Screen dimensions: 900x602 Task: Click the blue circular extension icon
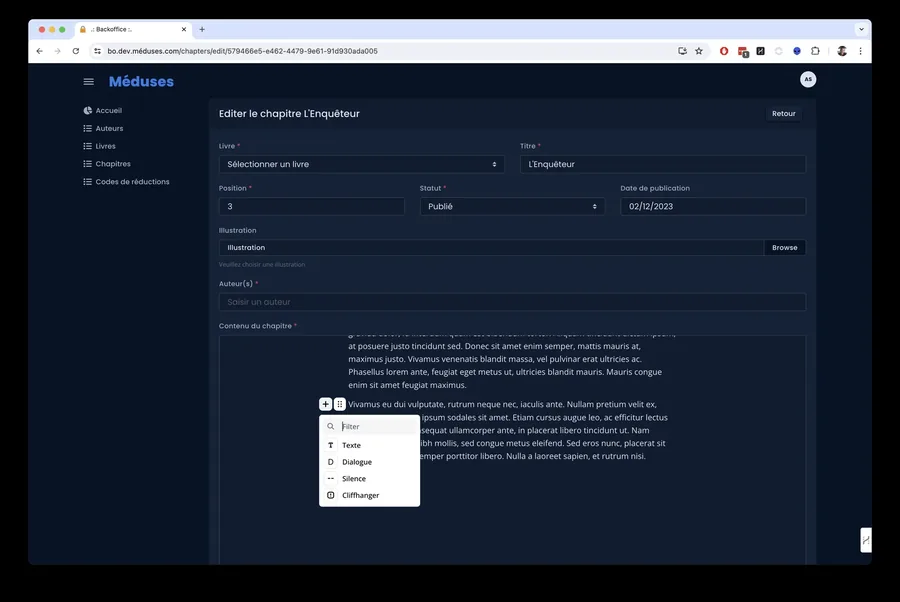pos(797,51)
